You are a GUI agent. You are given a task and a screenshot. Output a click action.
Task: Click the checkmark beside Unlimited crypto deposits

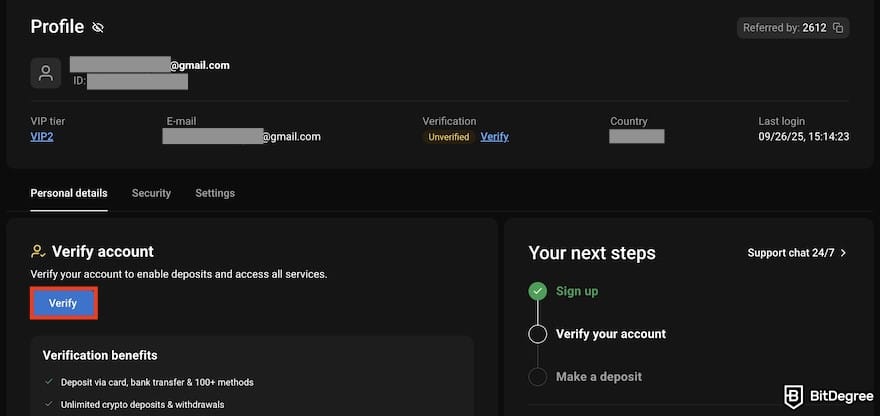tap(49, 405)
